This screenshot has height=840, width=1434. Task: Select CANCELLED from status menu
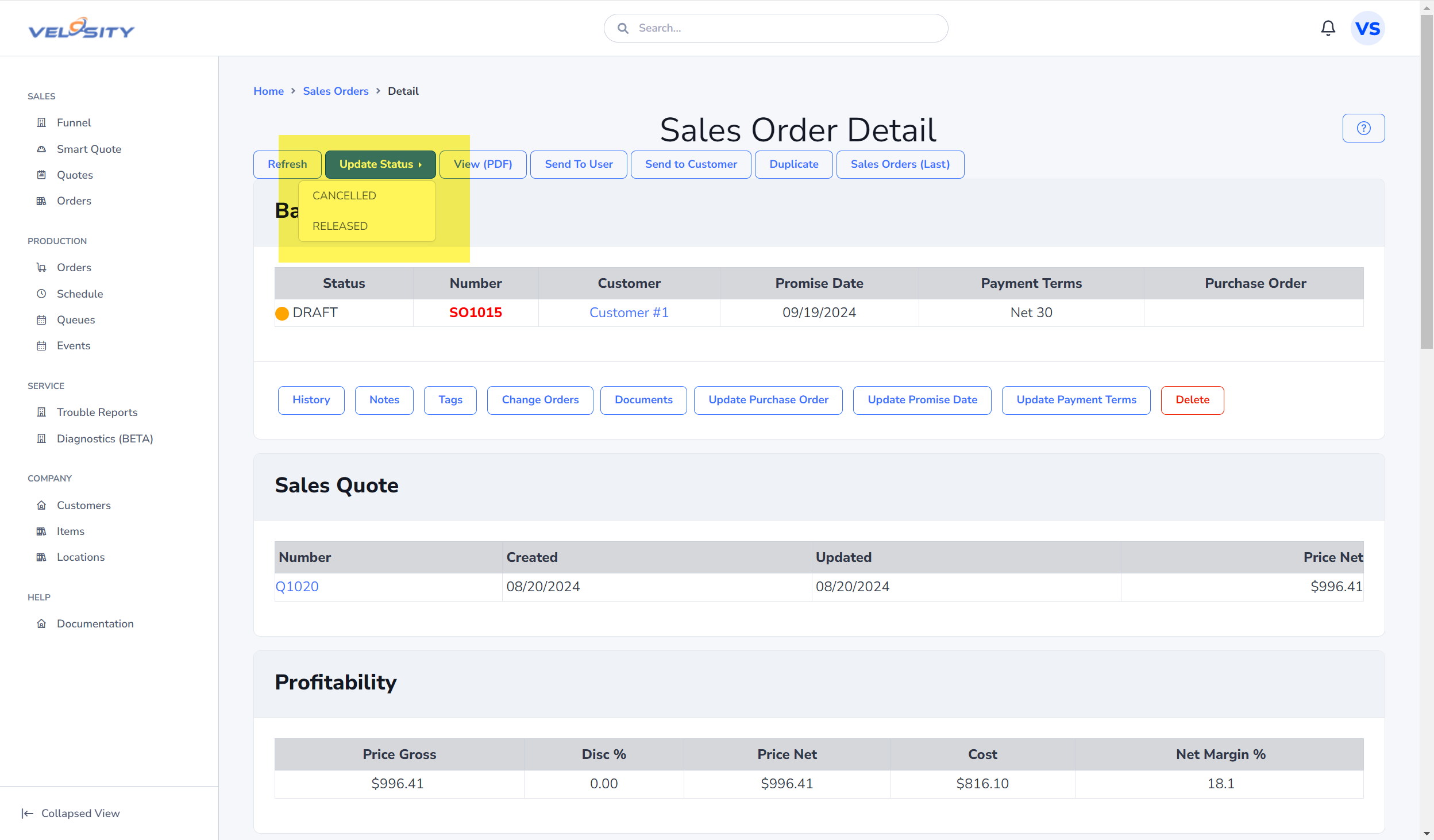[x=344, y=195]
